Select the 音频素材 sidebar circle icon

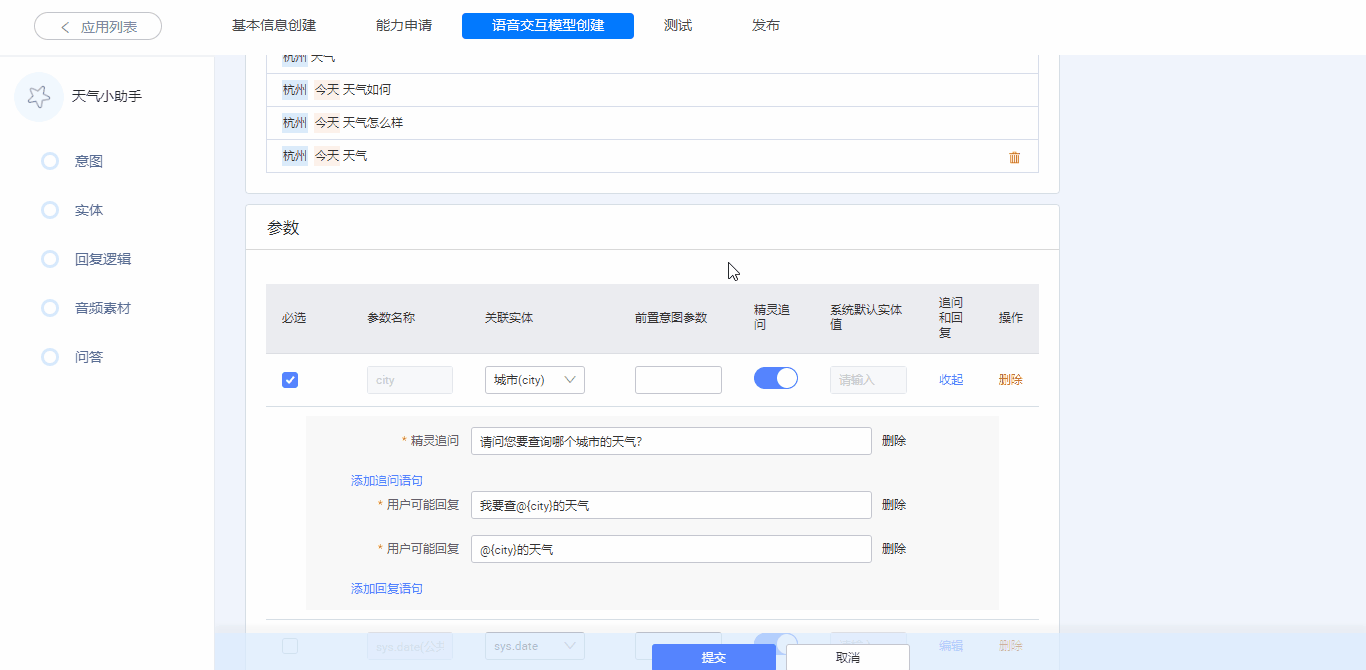50,308
